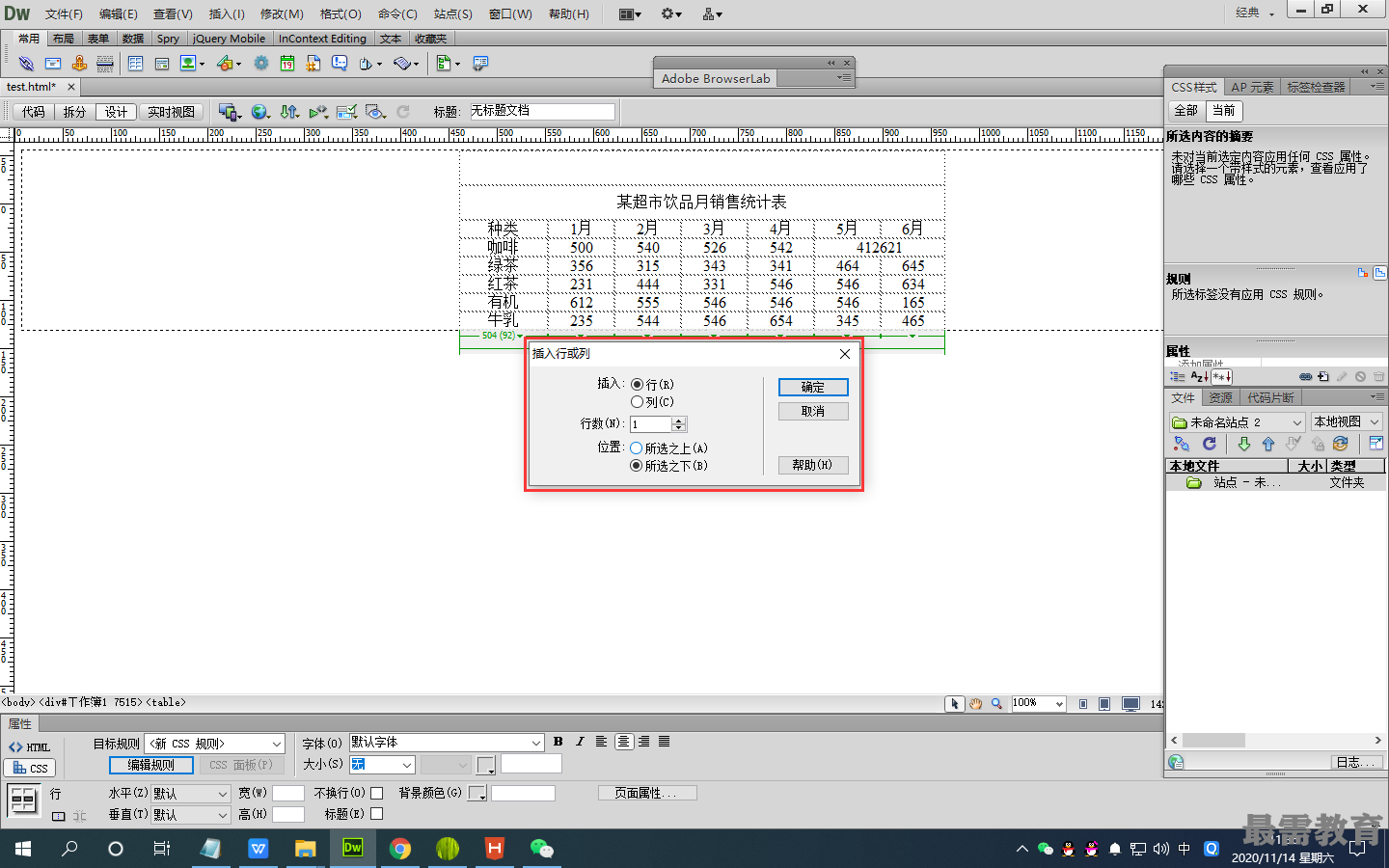The width and height of the screenshot is (1389, 868).
Task: Click the Bold B formatting icon
Action: coord(558,742)
